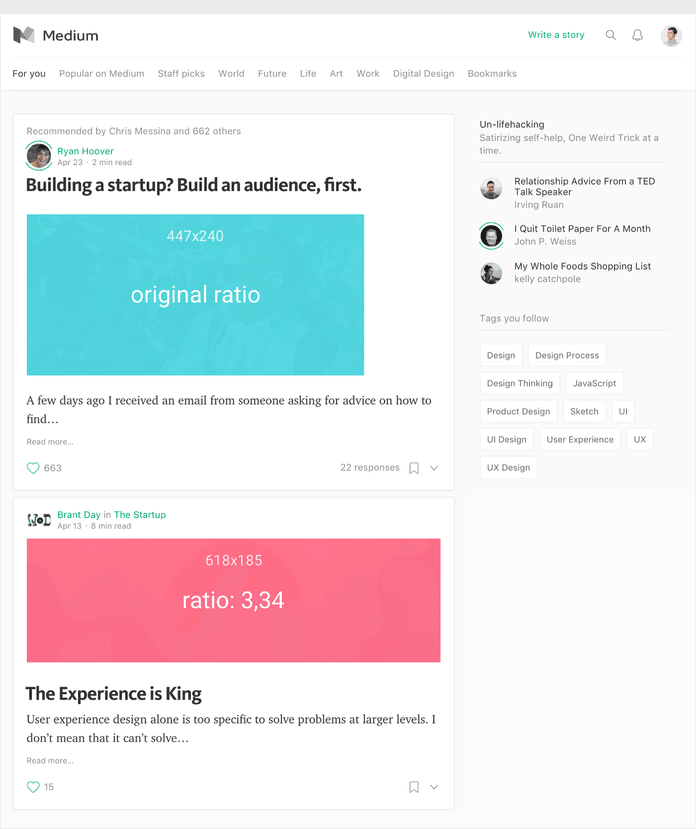Click Ryan Hoover's author avatar

[39, 156]
